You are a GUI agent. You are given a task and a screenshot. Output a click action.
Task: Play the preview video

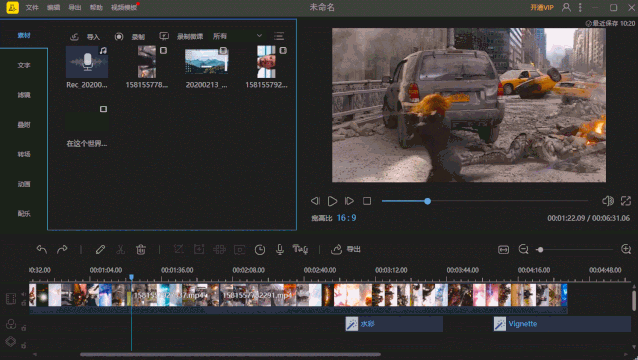pyautogui.click(x=332, y=201)
